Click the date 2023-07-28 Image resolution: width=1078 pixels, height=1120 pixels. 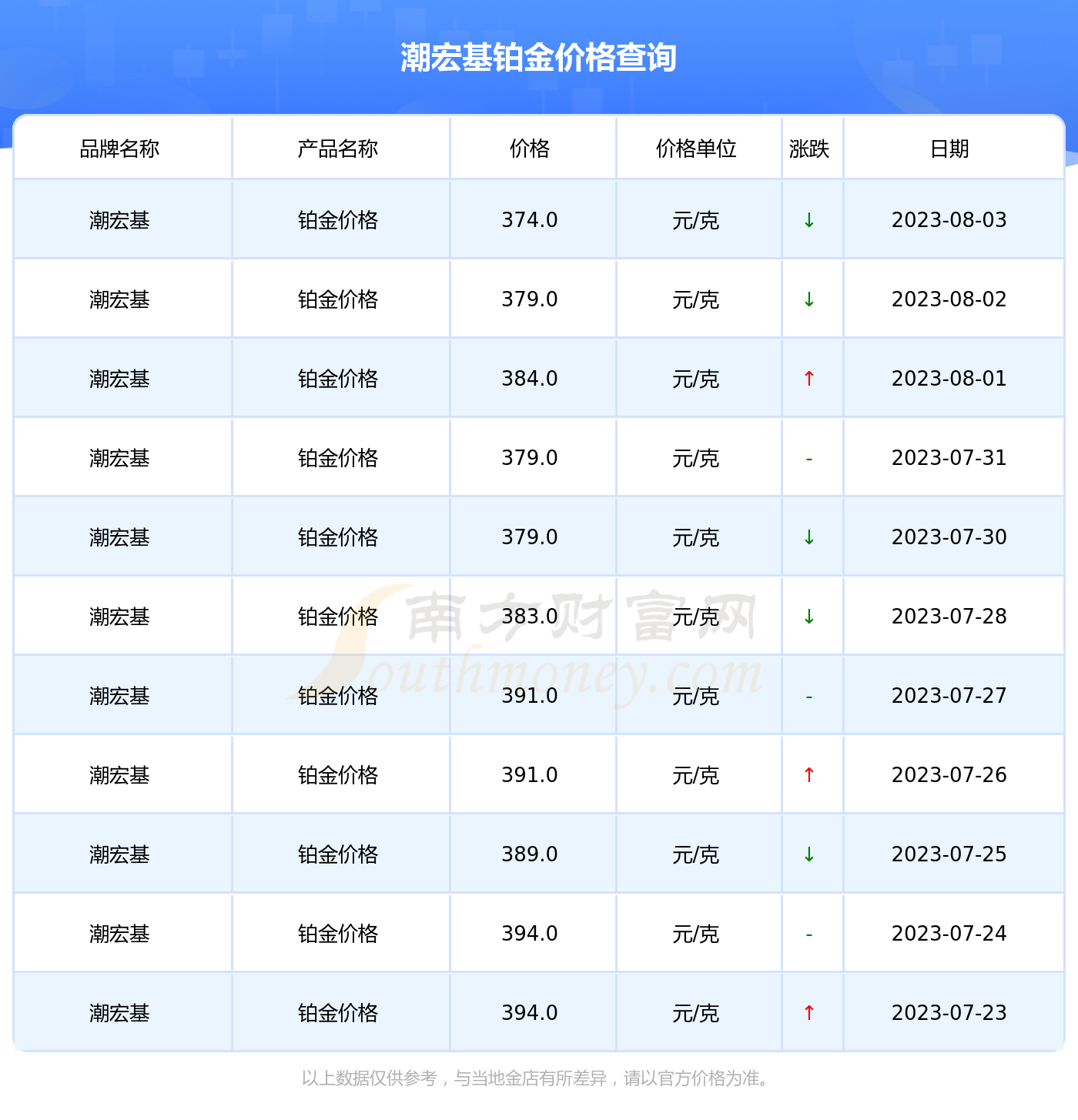949,617
